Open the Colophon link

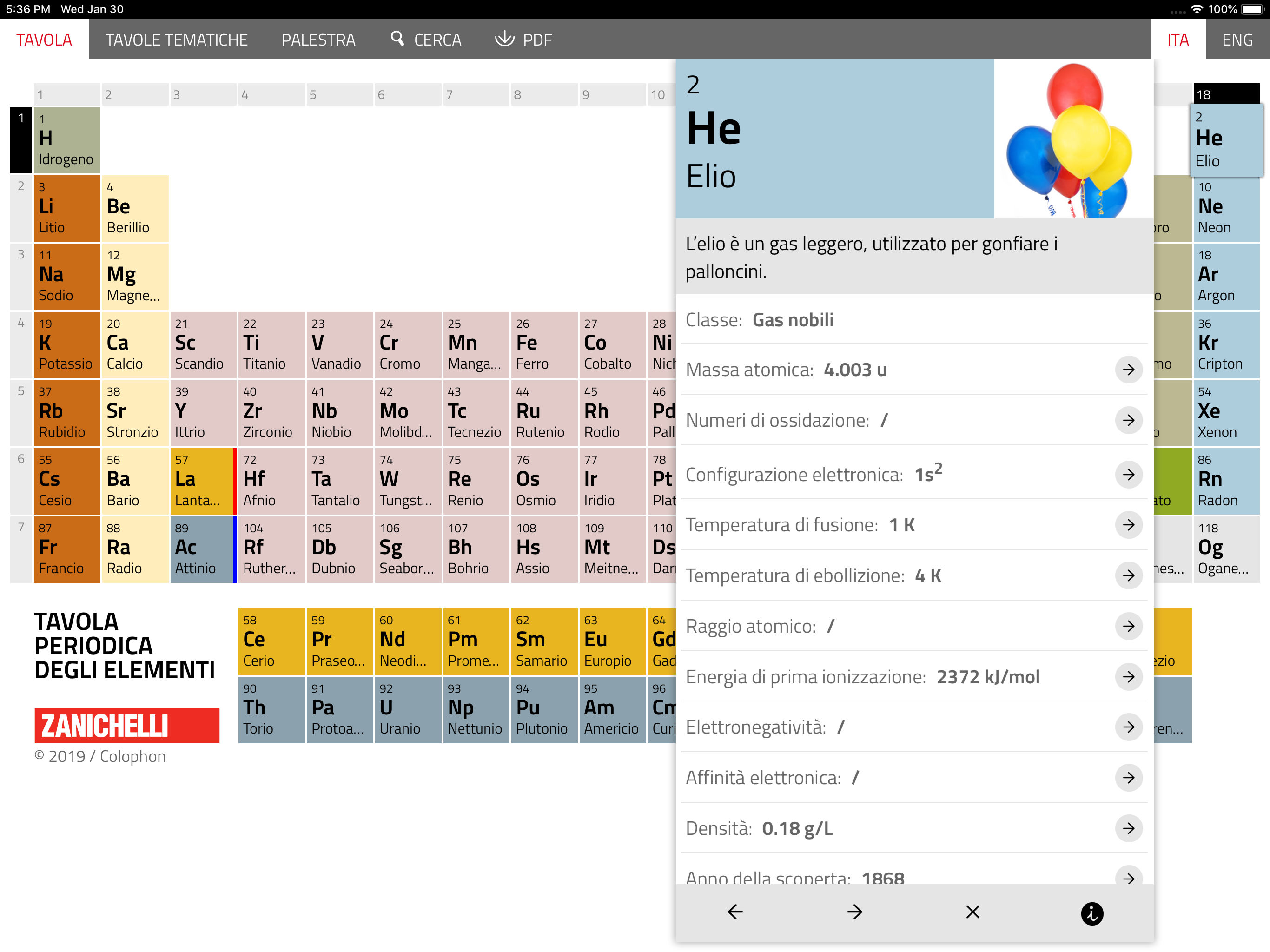click(x=132, y=756)
